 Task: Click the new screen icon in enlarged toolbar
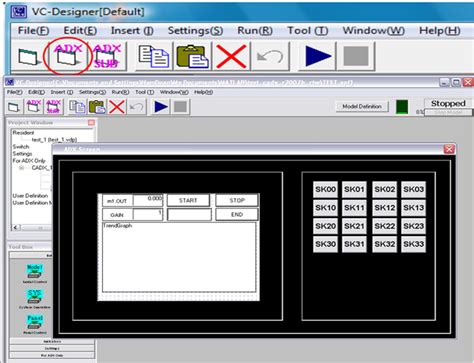click(x=29, y=56)
